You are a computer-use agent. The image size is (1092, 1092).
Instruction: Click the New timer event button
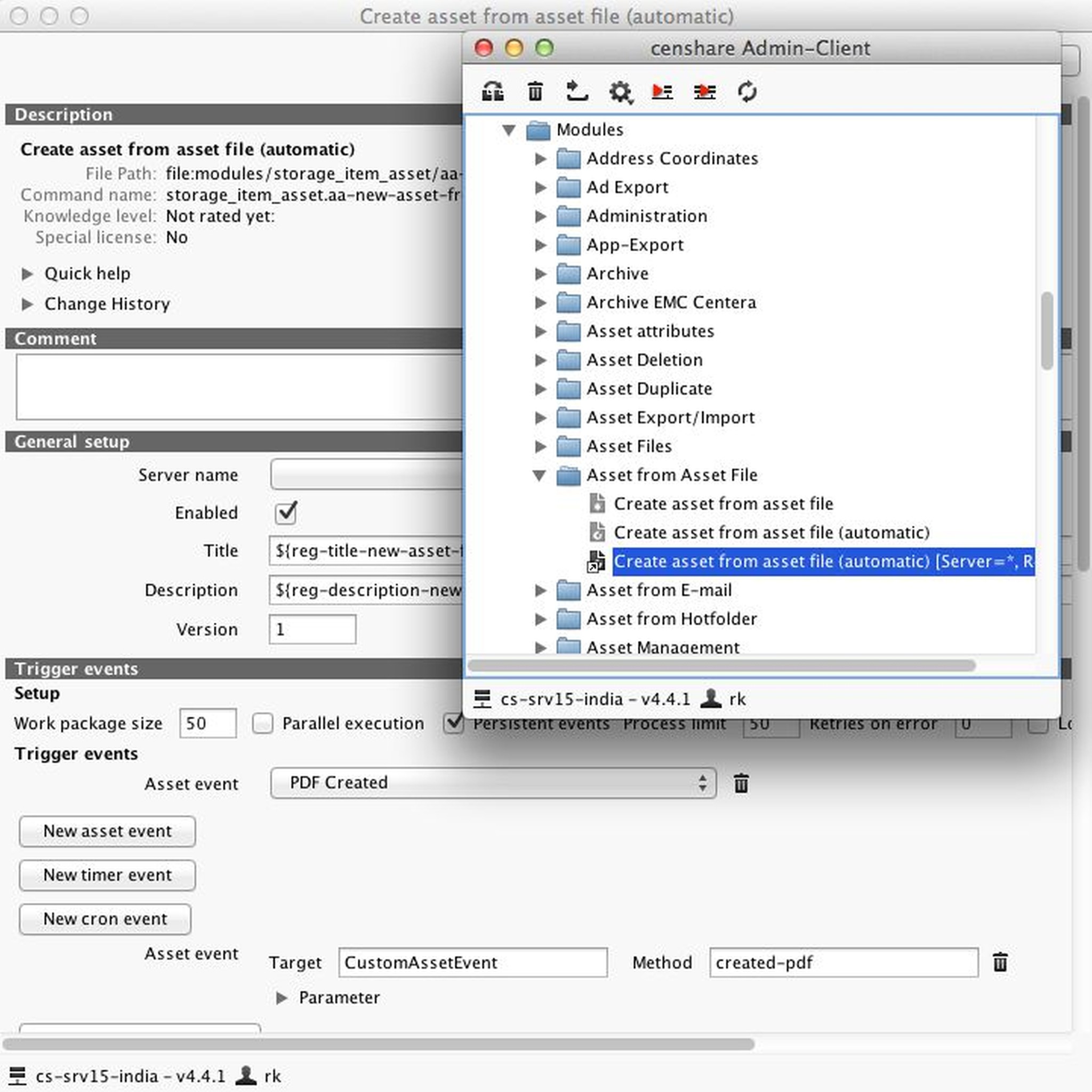[107, 875]
